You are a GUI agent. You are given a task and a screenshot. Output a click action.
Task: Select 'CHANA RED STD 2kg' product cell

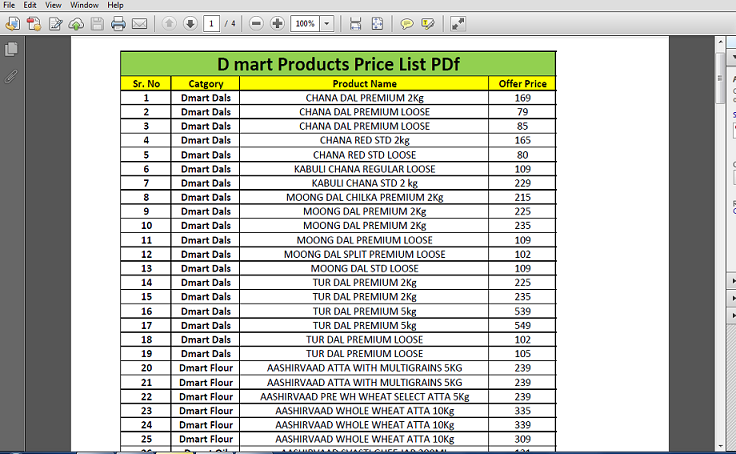(x=364, y=140)
